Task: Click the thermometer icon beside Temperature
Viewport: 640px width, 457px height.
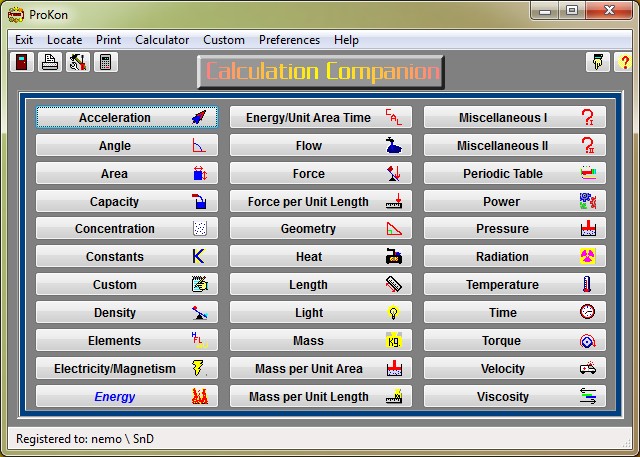Action: click(587, 285)
